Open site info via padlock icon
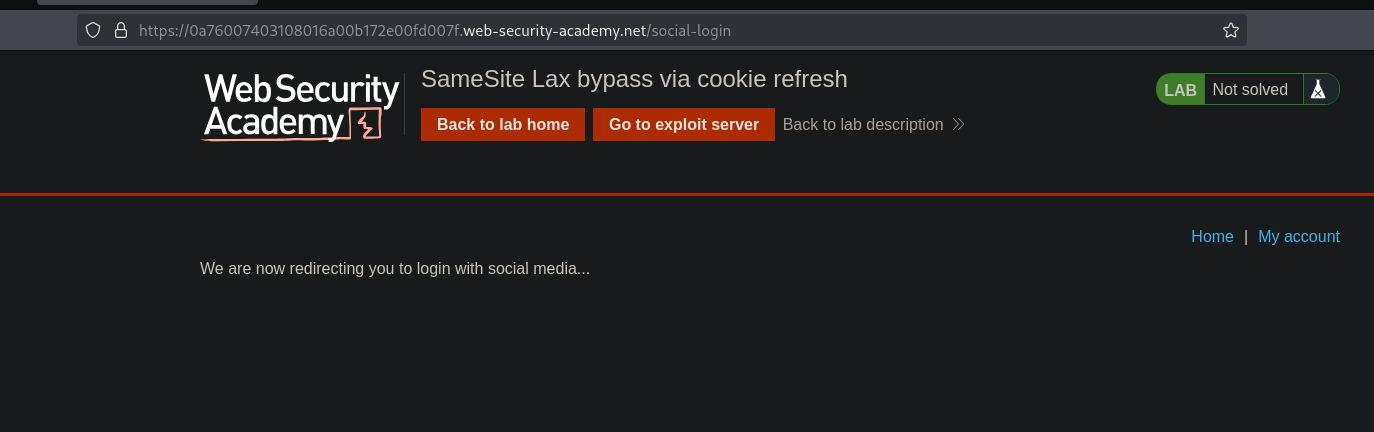Viewport: 1374px width, 432px height. [120, 30]
